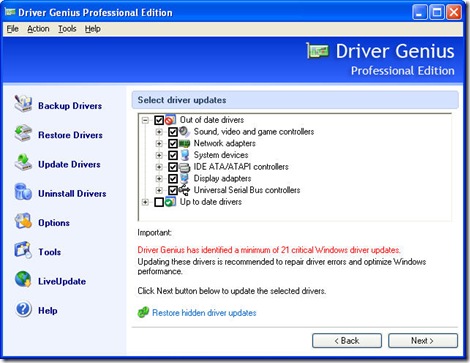Image resolution: width=470 pixels, height=363 pixels.
Task: Open the Action menu
Action: click(x=38, y=29)
